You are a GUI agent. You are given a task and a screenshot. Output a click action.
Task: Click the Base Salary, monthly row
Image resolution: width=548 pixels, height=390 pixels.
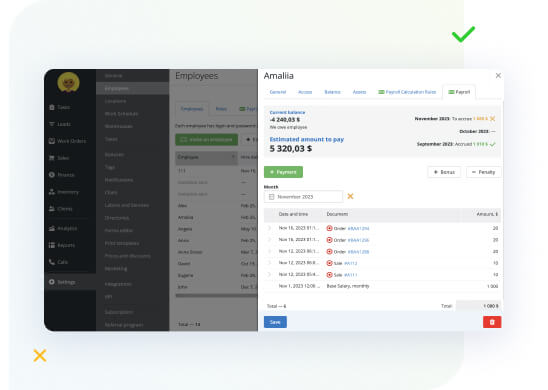coord(382,286)
